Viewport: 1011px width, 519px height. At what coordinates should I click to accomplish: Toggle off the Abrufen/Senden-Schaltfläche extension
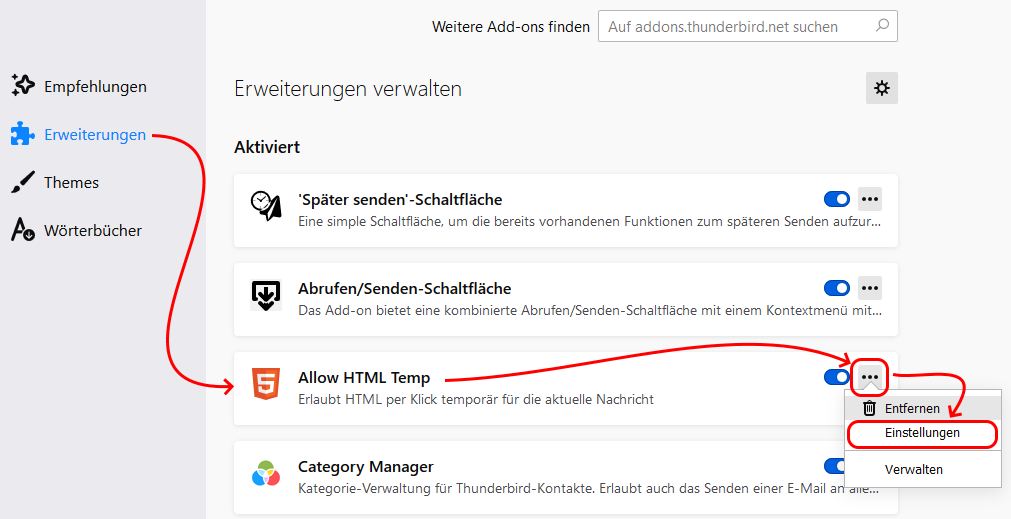(837, 288)
